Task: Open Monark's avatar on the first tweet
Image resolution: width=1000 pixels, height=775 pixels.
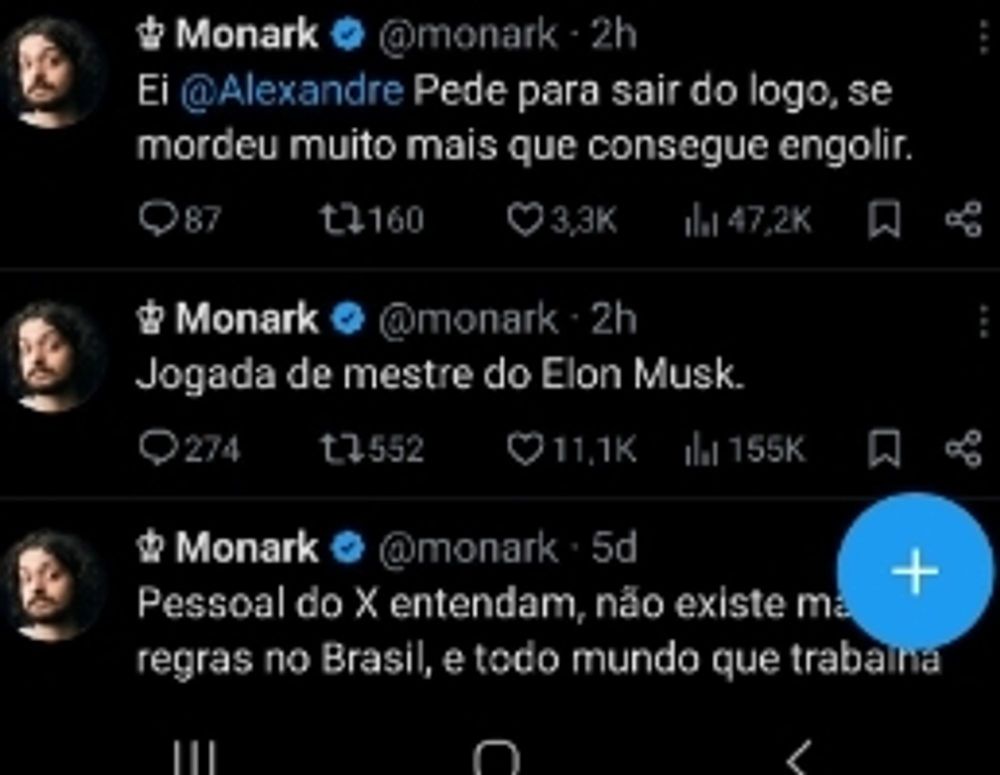Action: tap(54, 71)
